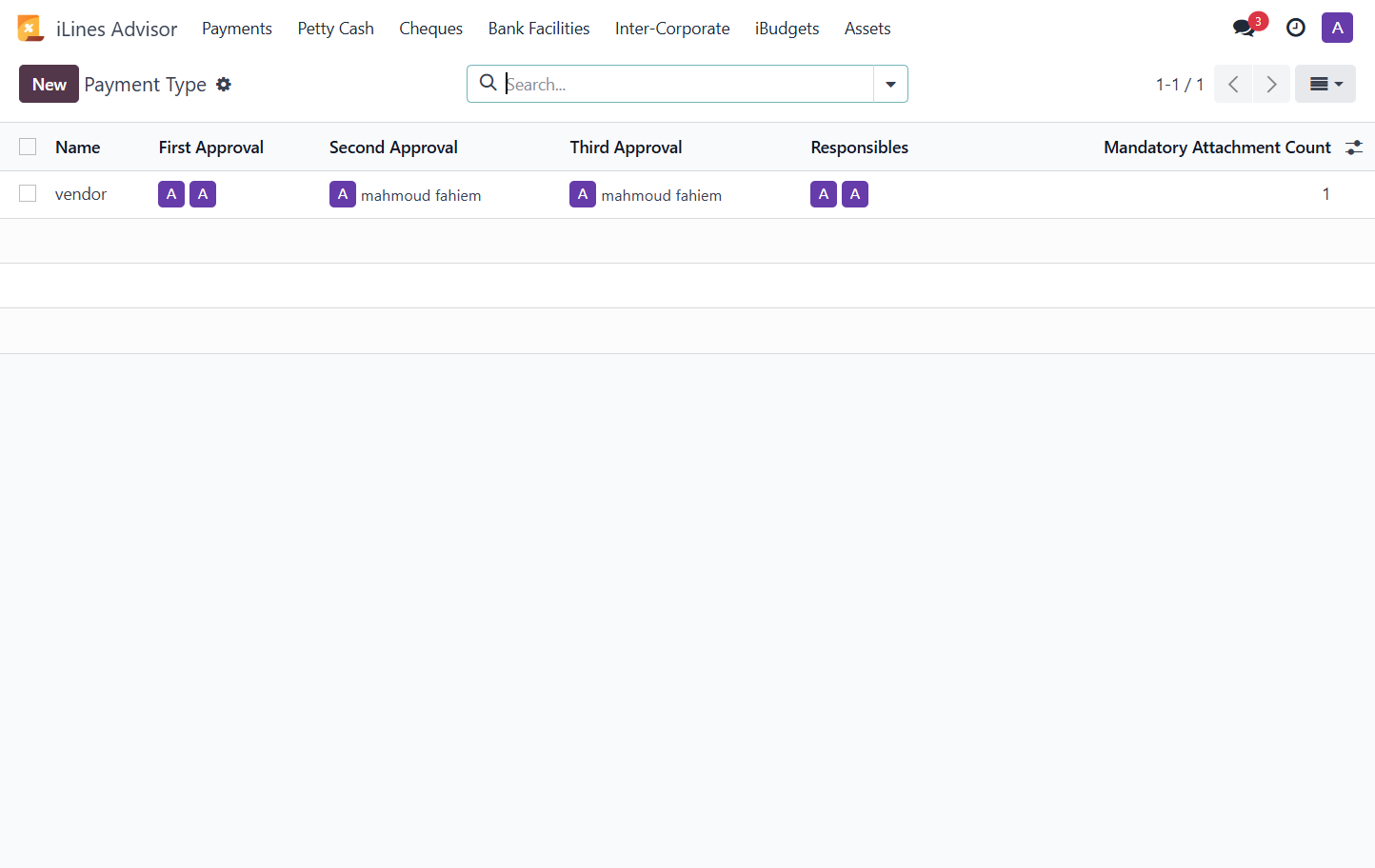Click the Third Approval column header
This screenshot has height=868, width=1375.
tap(626, 148)
